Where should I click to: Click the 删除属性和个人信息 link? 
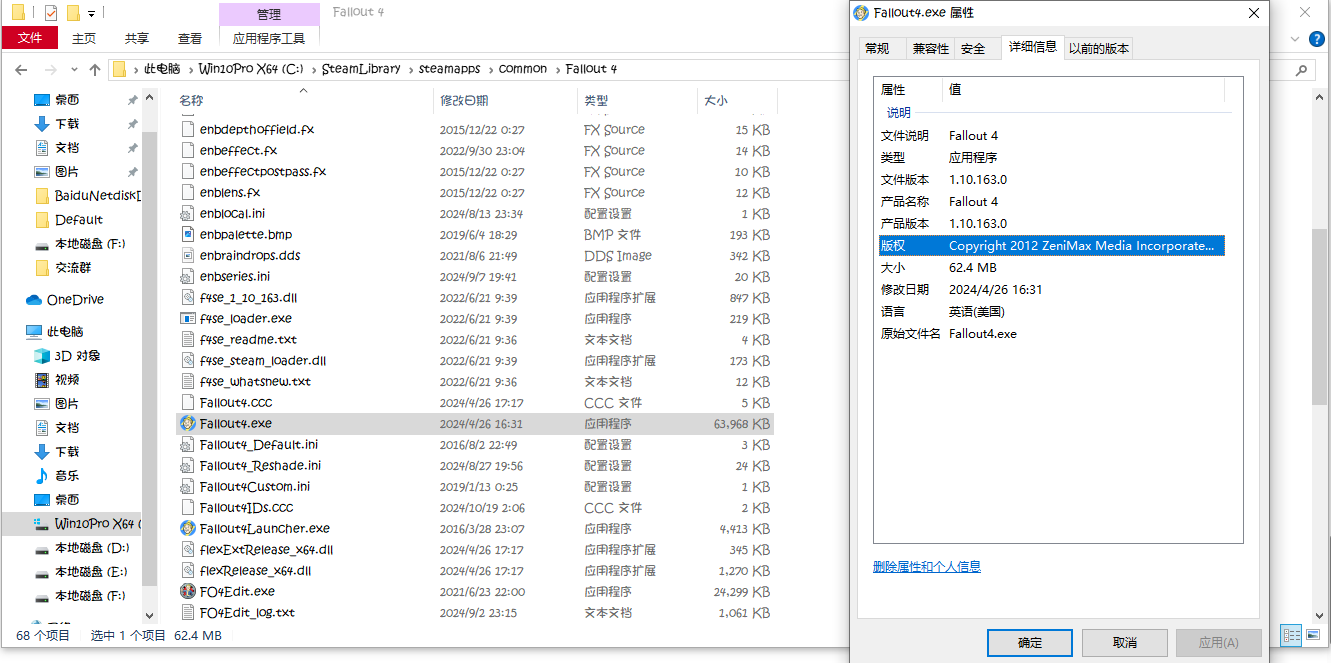click(926, 567)
